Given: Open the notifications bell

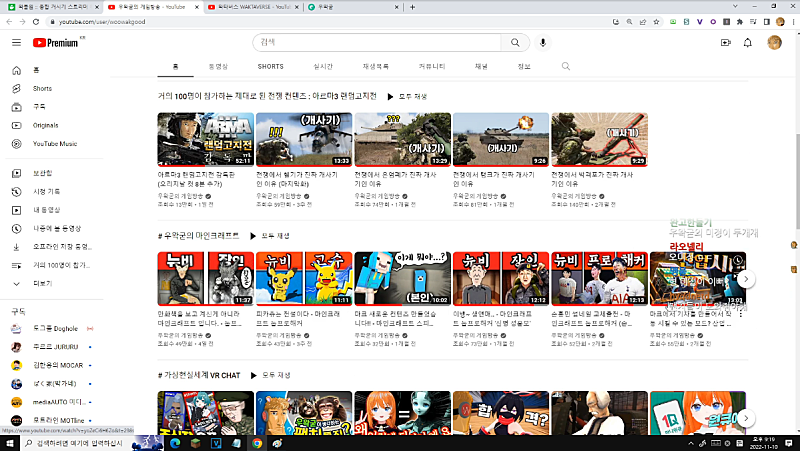Looking at the screenshot, I should click(747, 43).
